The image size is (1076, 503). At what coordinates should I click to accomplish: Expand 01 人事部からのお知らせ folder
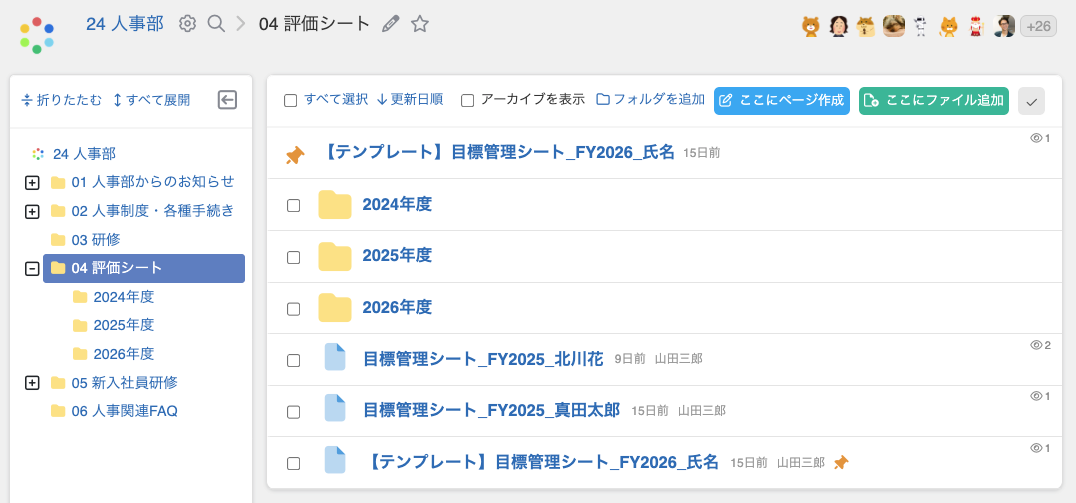point(32,183)
